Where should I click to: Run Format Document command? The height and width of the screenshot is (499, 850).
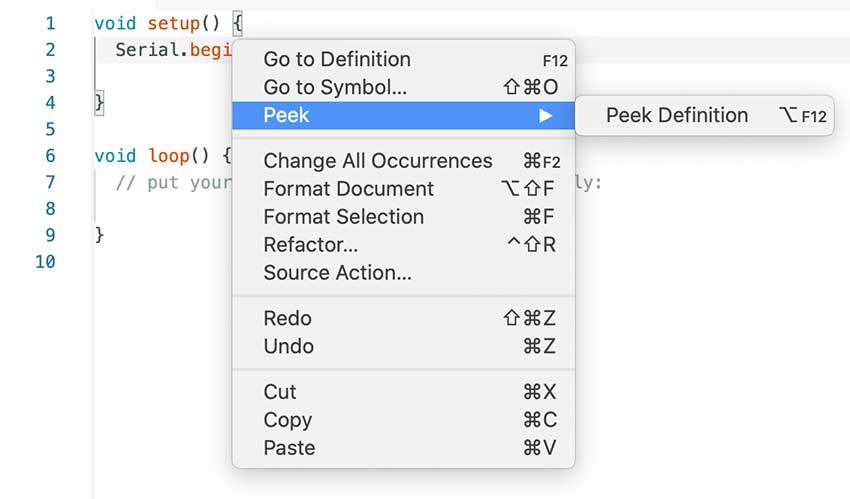[348, 189]
